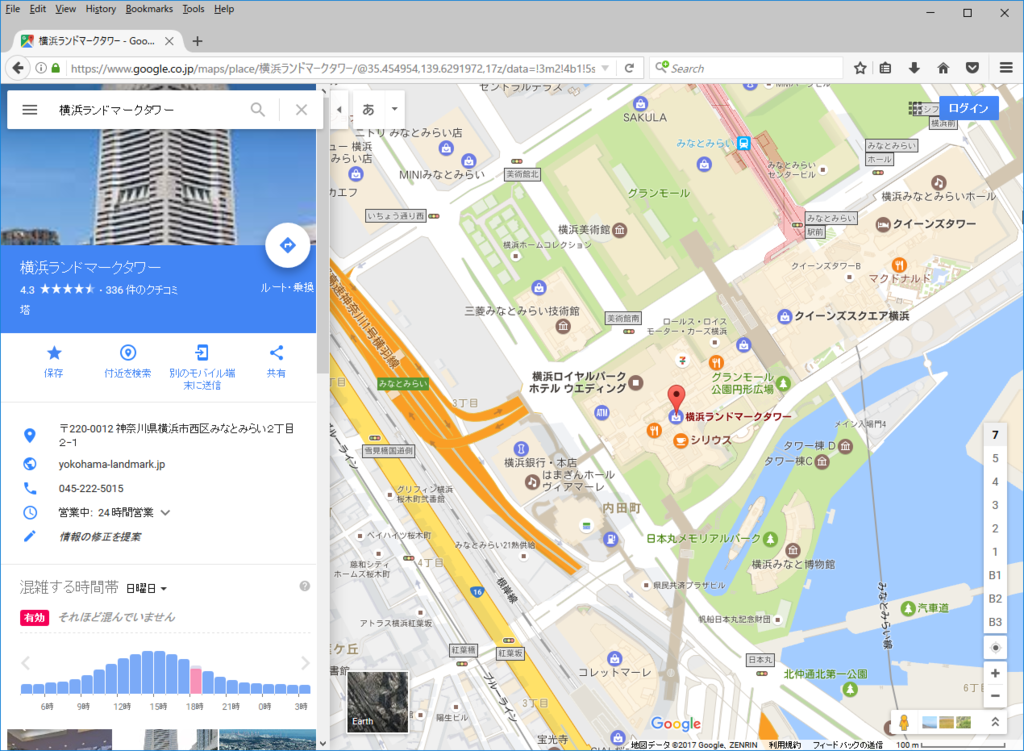The height and width of the screenshot is (751, 1024).
Task: Click the my location target button
Action: (x=995, y=648)
